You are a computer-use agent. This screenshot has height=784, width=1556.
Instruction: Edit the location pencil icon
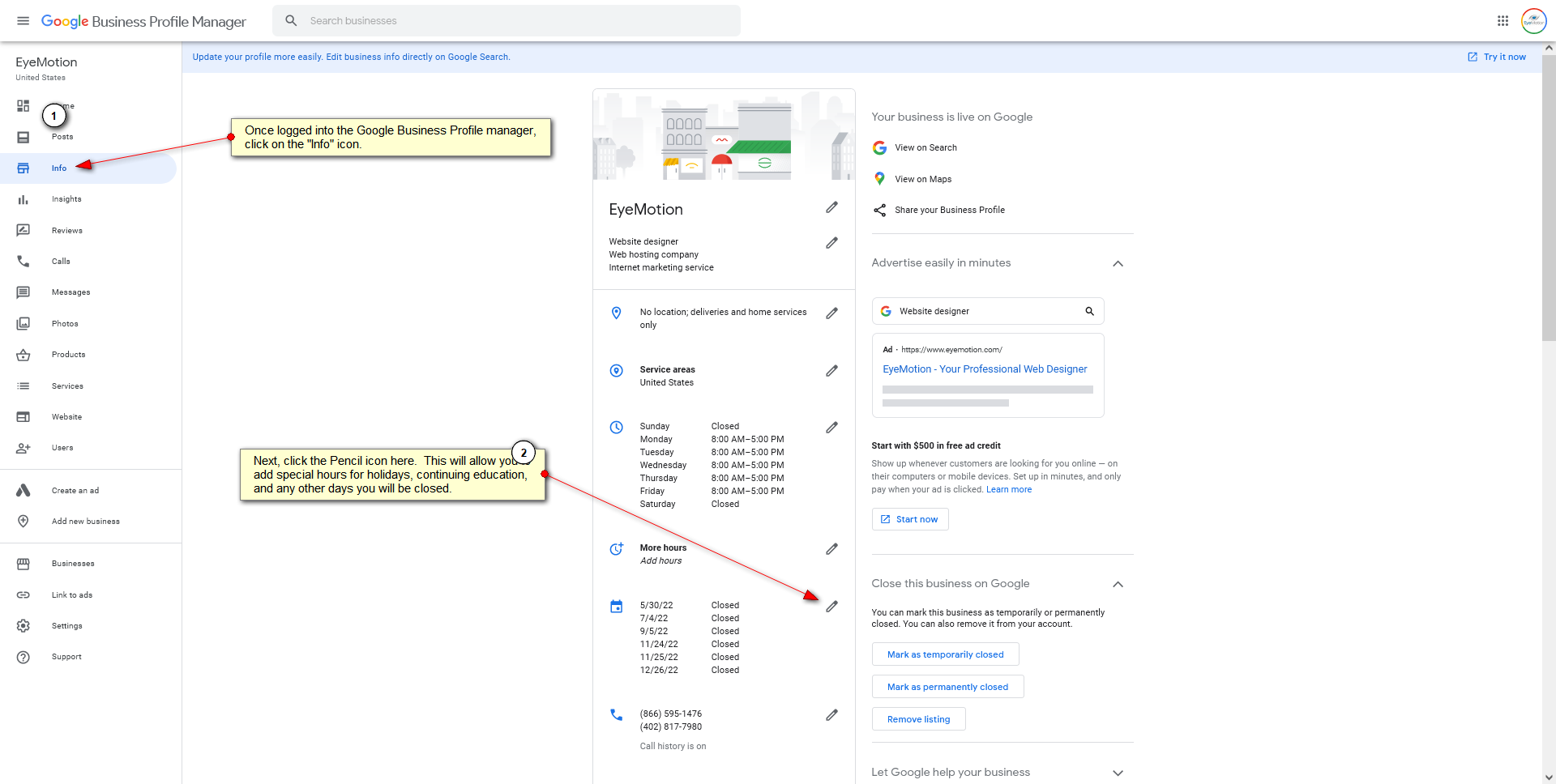click(x=831, y=313)
